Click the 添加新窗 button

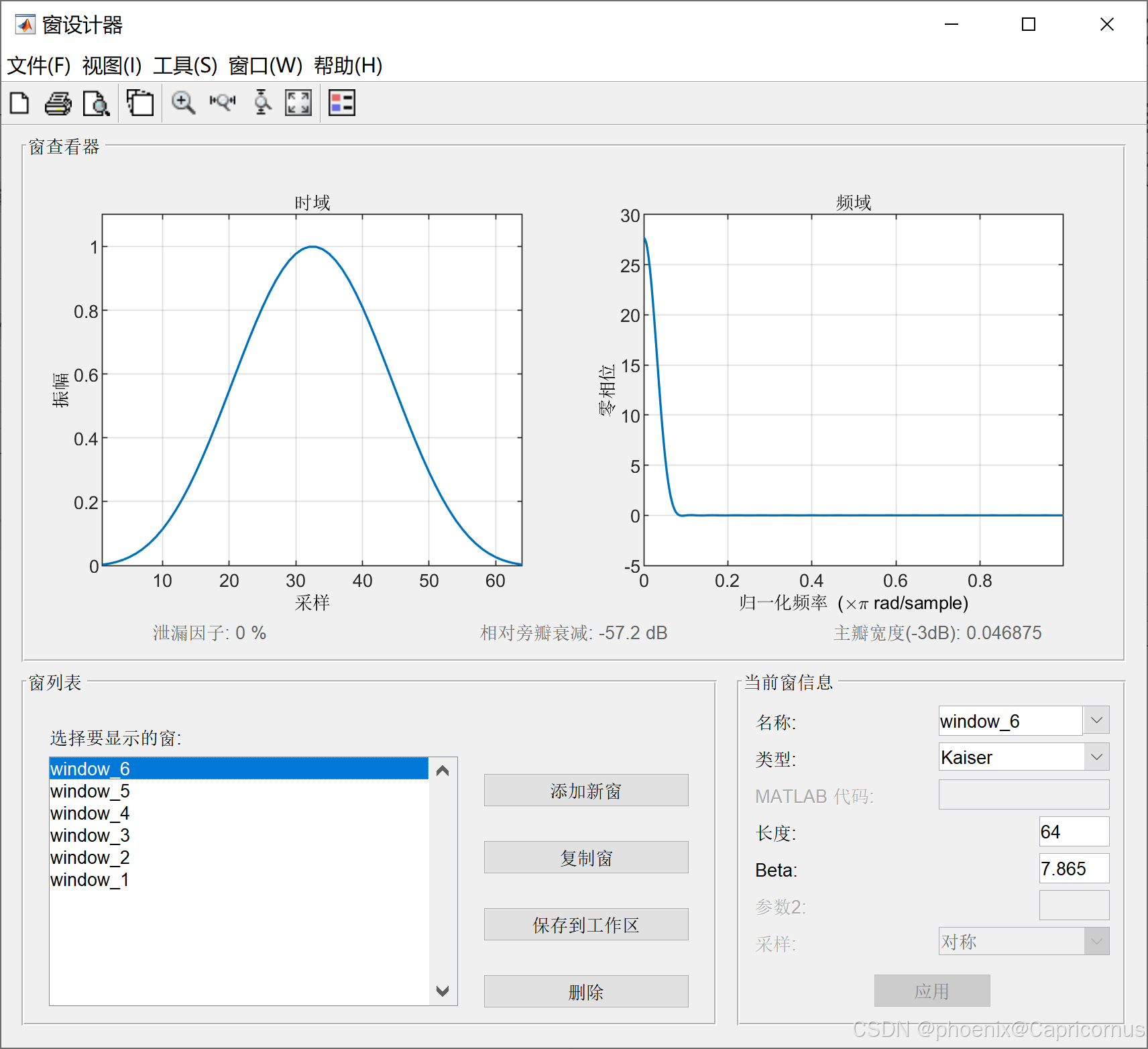[586, 791]
